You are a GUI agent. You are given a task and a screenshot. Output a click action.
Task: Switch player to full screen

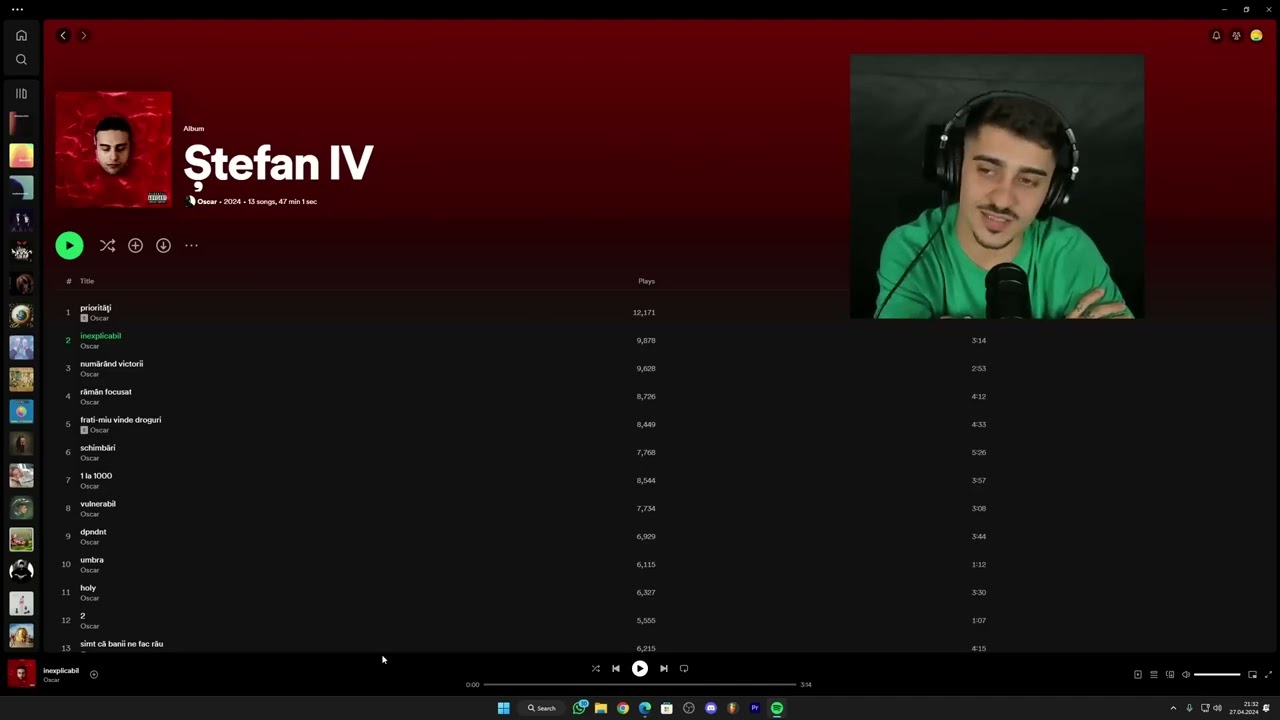coord(1269,675)
